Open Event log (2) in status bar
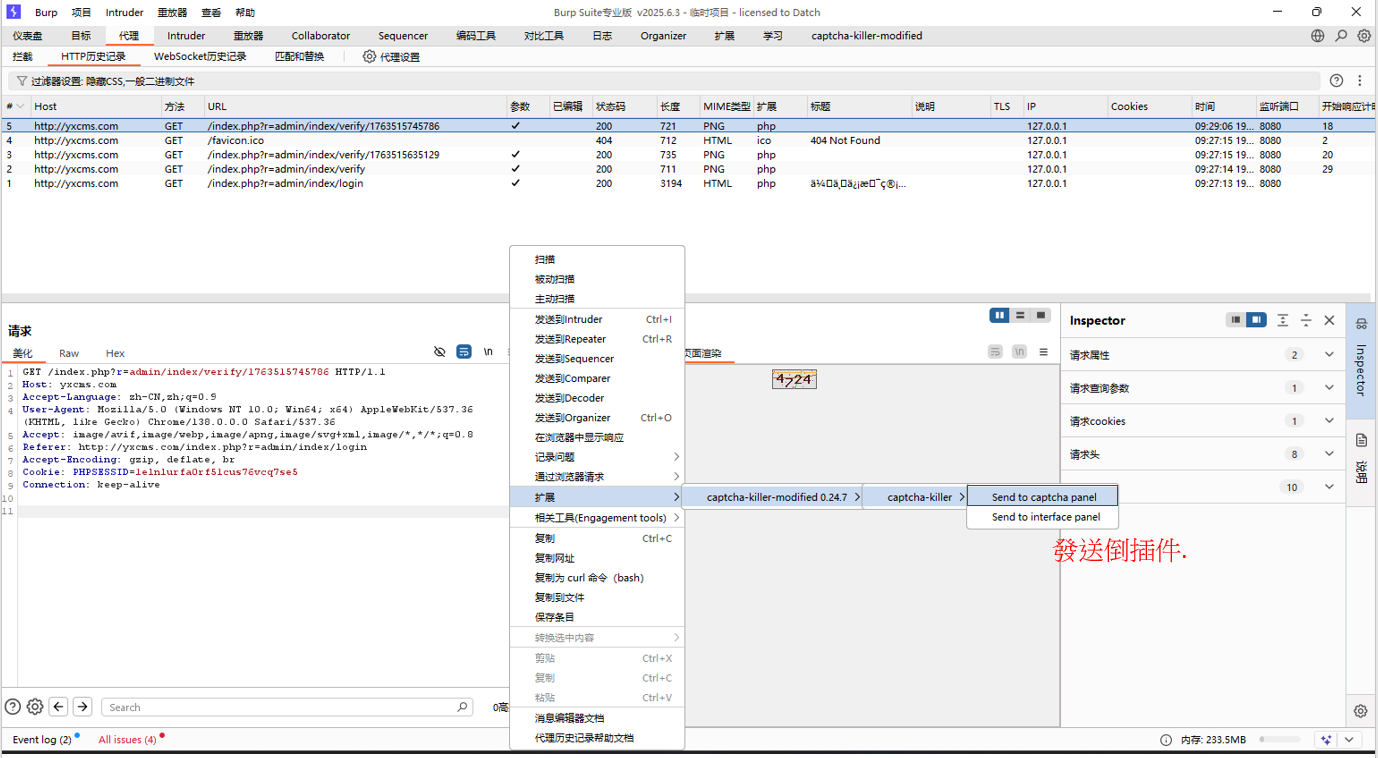Screen dimensions: 1378x758 pos(42,740)
